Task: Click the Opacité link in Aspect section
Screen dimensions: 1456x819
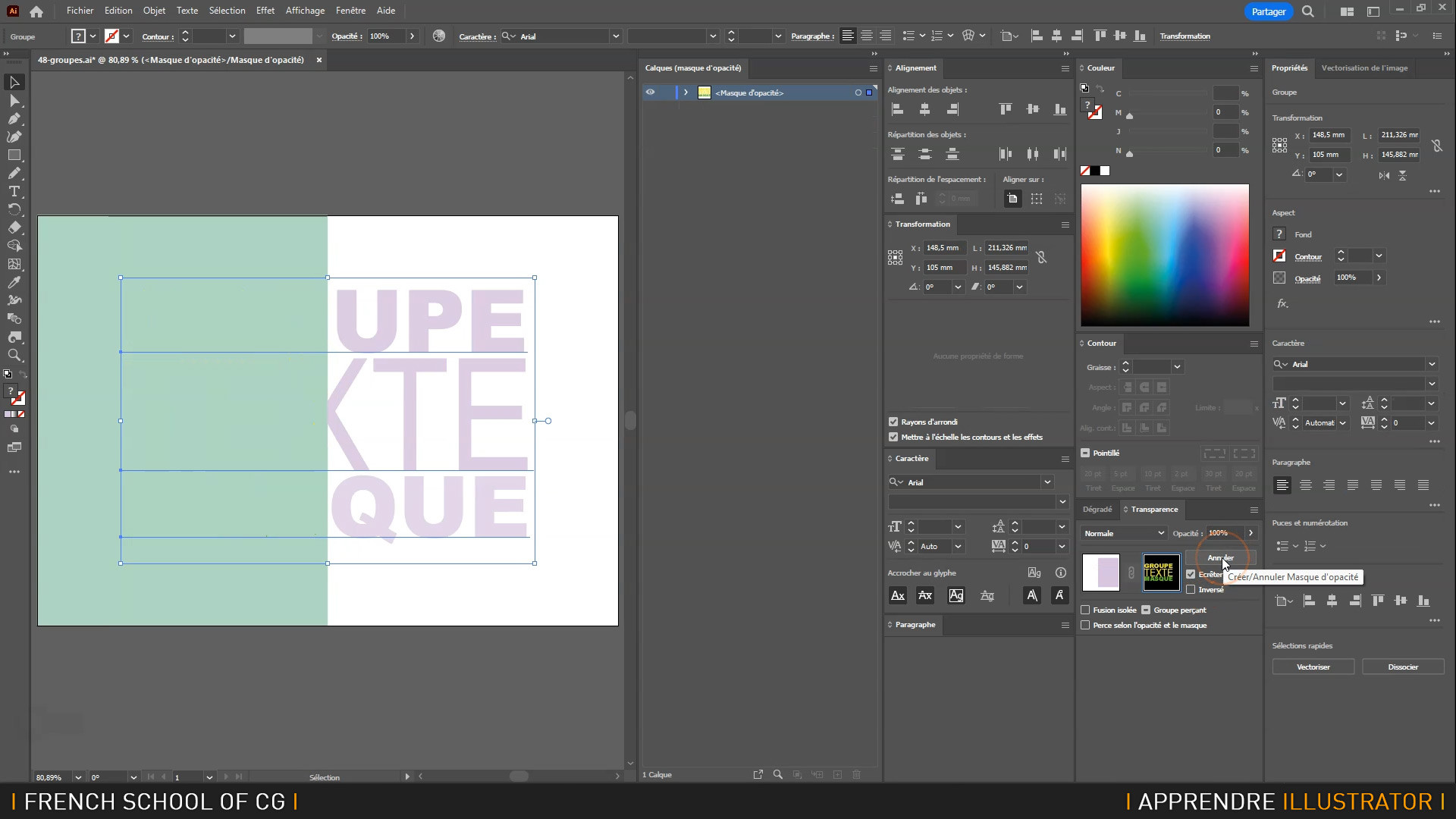Action: coord(1307,278)
